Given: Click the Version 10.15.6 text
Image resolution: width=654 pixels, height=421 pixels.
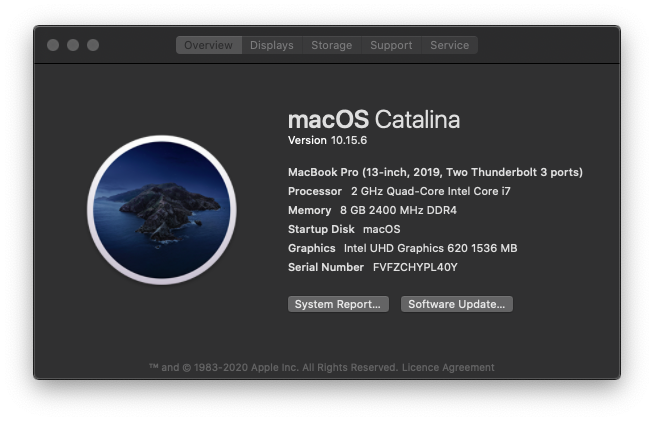Looking at the screenshot, I should click(x=327, y=140).
